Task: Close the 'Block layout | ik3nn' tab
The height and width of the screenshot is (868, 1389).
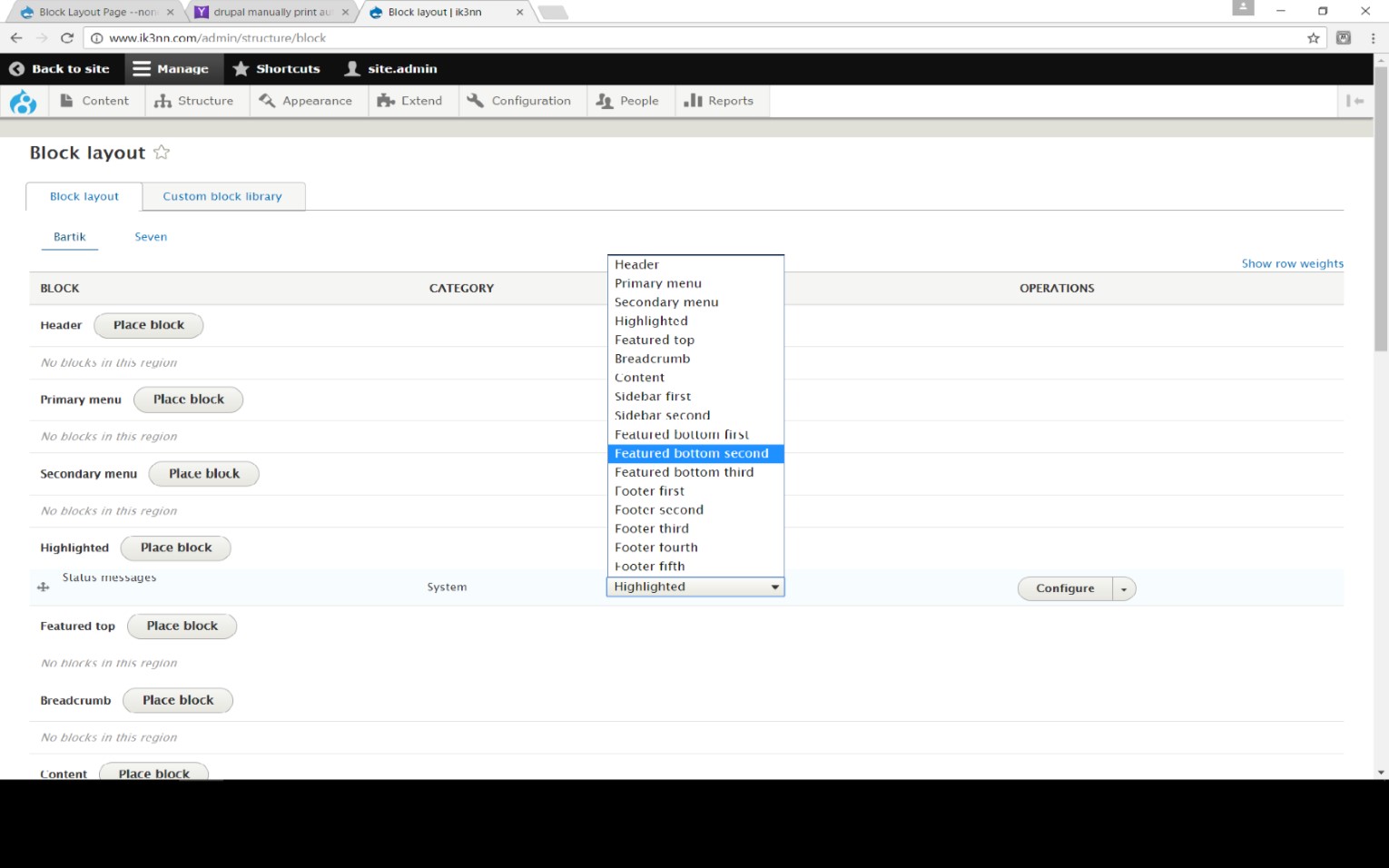Action: [519, 12]
